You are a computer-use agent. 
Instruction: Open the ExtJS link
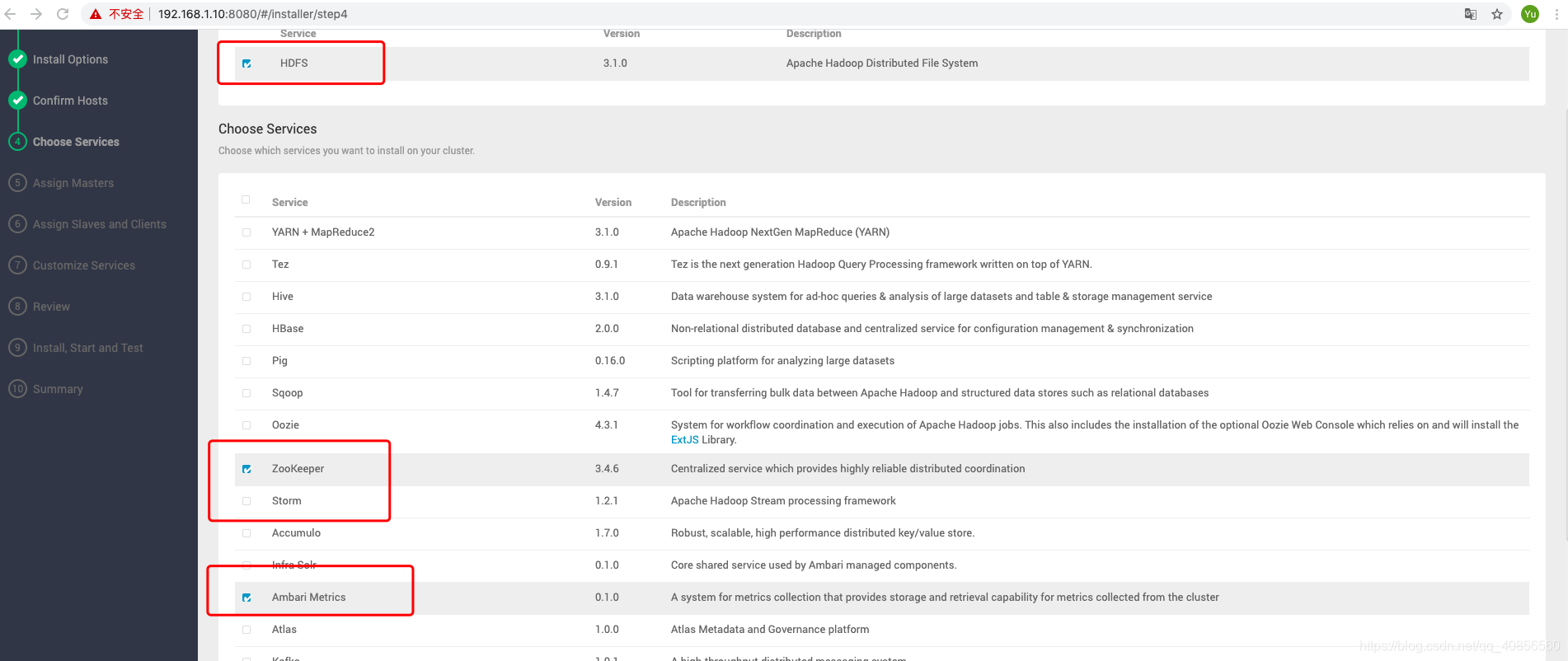684,440
